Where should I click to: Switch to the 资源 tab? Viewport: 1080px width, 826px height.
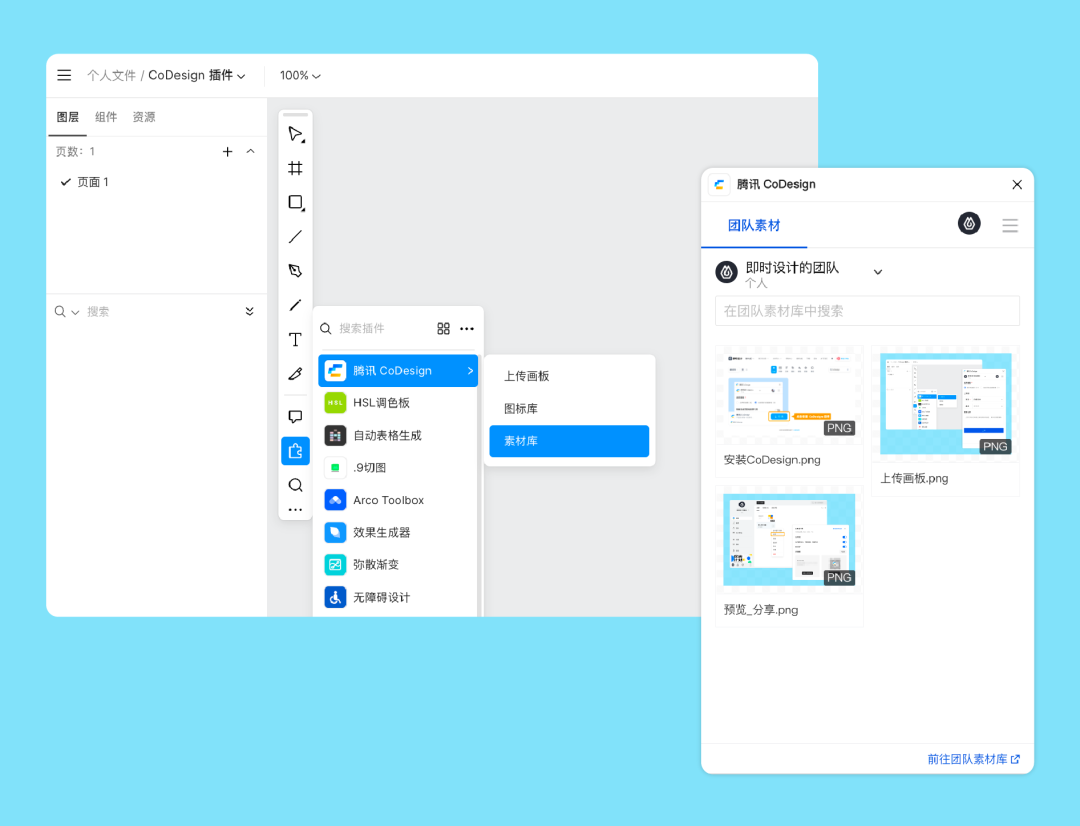[144, 117]
